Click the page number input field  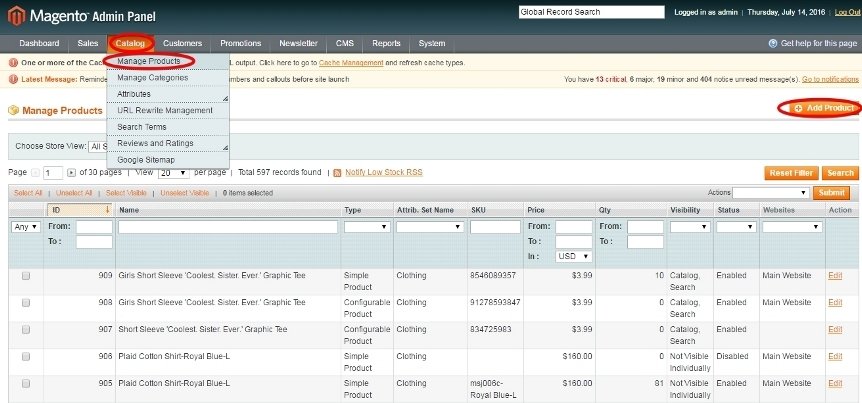[x=53, y=173]
